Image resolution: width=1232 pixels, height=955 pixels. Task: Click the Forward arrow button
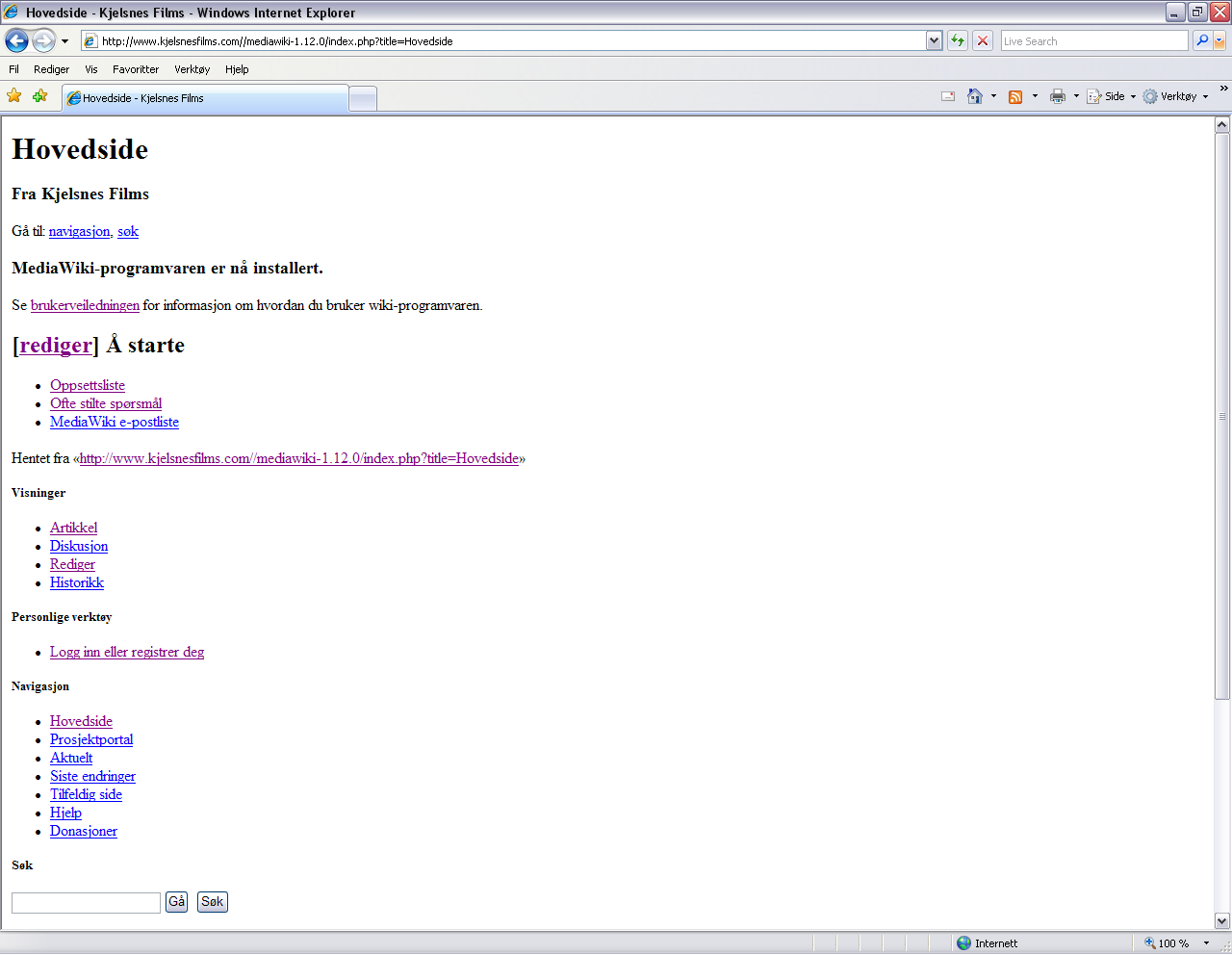[43, 40]
